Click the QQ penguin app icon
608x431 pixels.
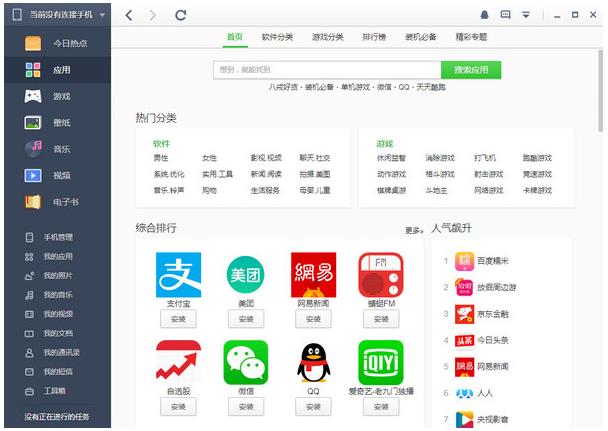[x=313, y=362]
